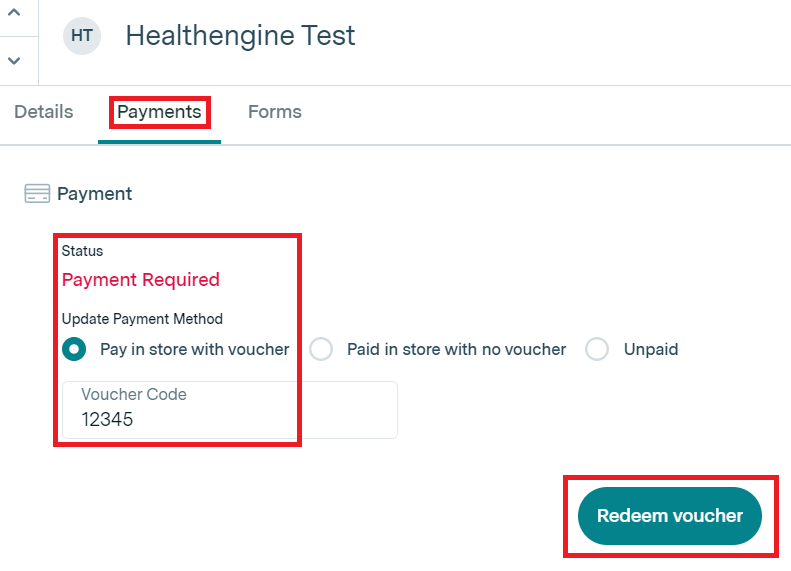Image resolution: width=791 pixels, height=571 pixels.
Task: Click the down chevron arrow
Action: coord(14,60)
